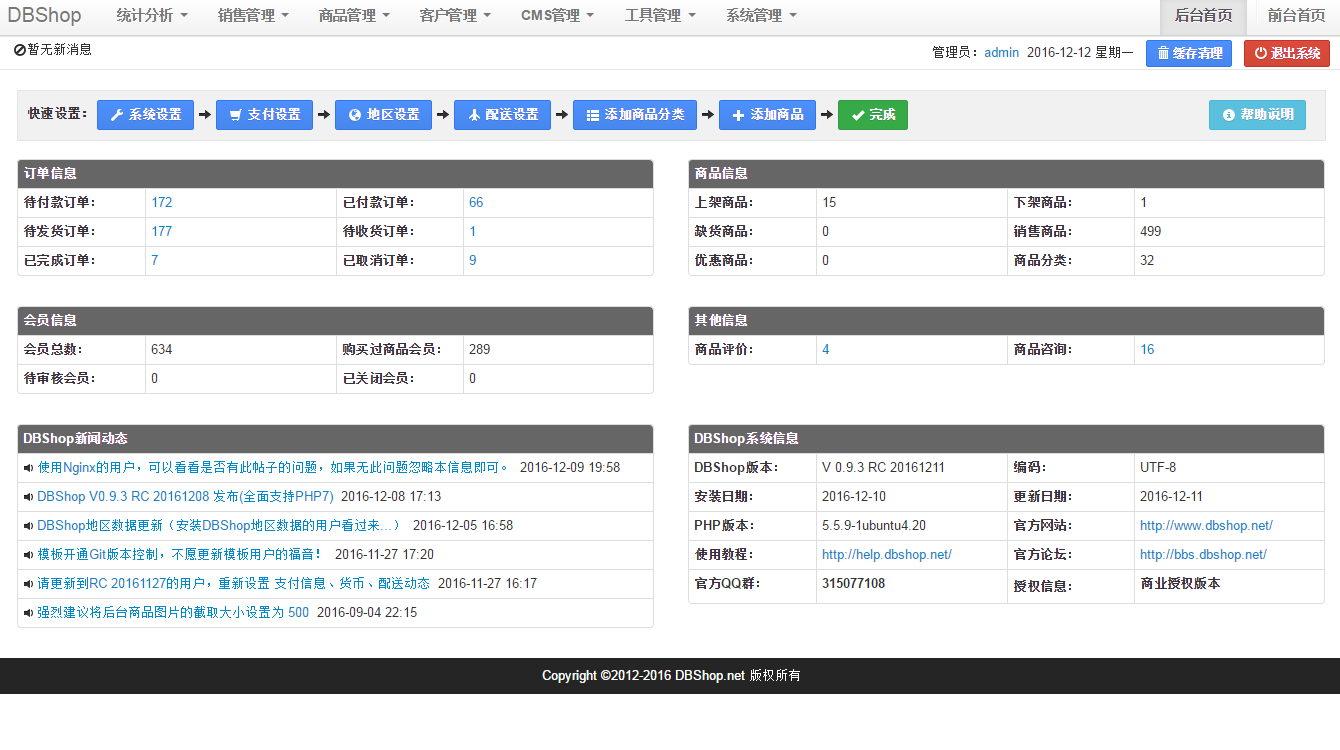Screen dimensions: 1340x750
Task: Open the Nginx users news post
Action: tap(273, 467)
